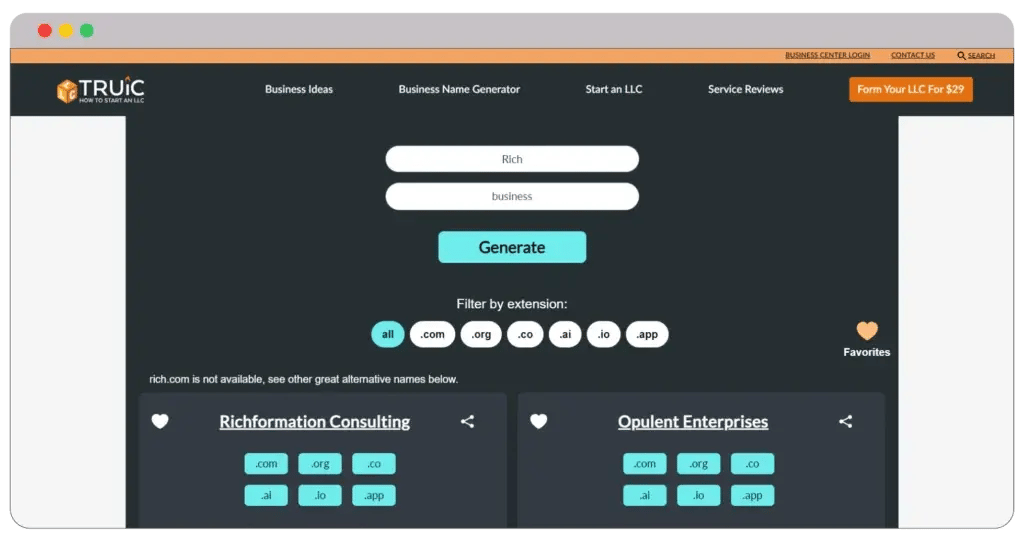The image size is (1024, 543).
Task: Click the 'Rich' keyword input field
Action: (x=512, y=159)
